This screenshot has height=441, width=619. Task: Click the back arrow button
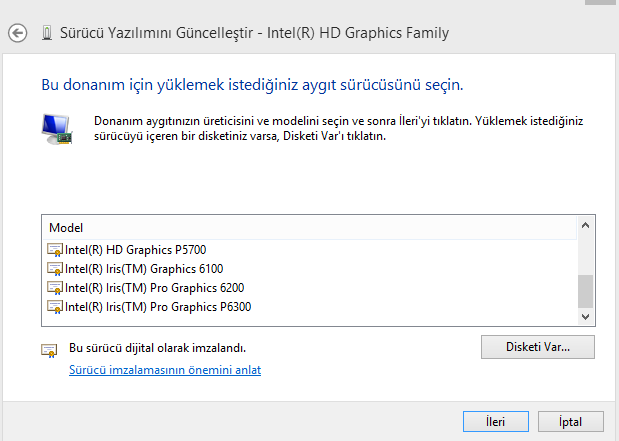(17, 34)
